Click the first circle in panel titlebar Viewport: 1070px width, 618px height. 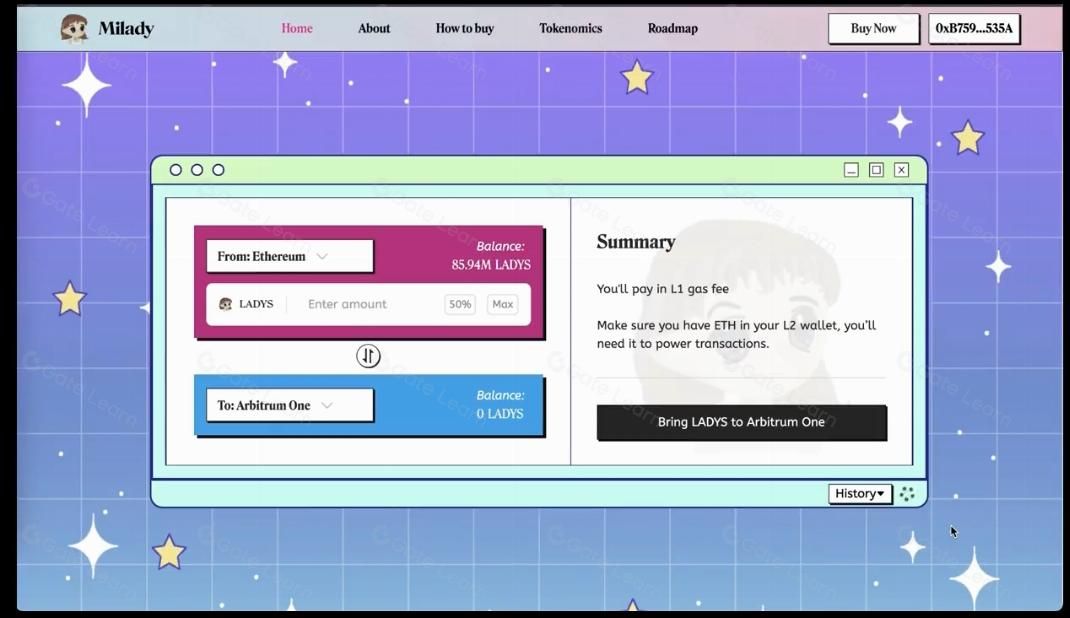175,170
